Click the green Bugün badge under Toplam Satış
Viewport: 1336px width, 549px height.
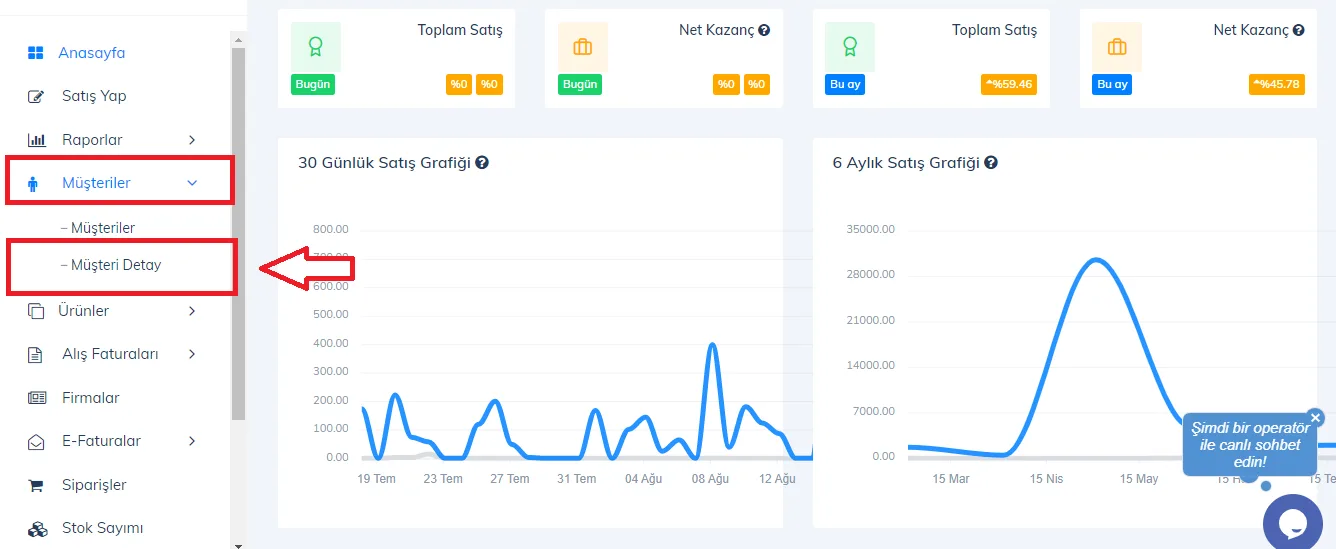click(x=313, y=85)
